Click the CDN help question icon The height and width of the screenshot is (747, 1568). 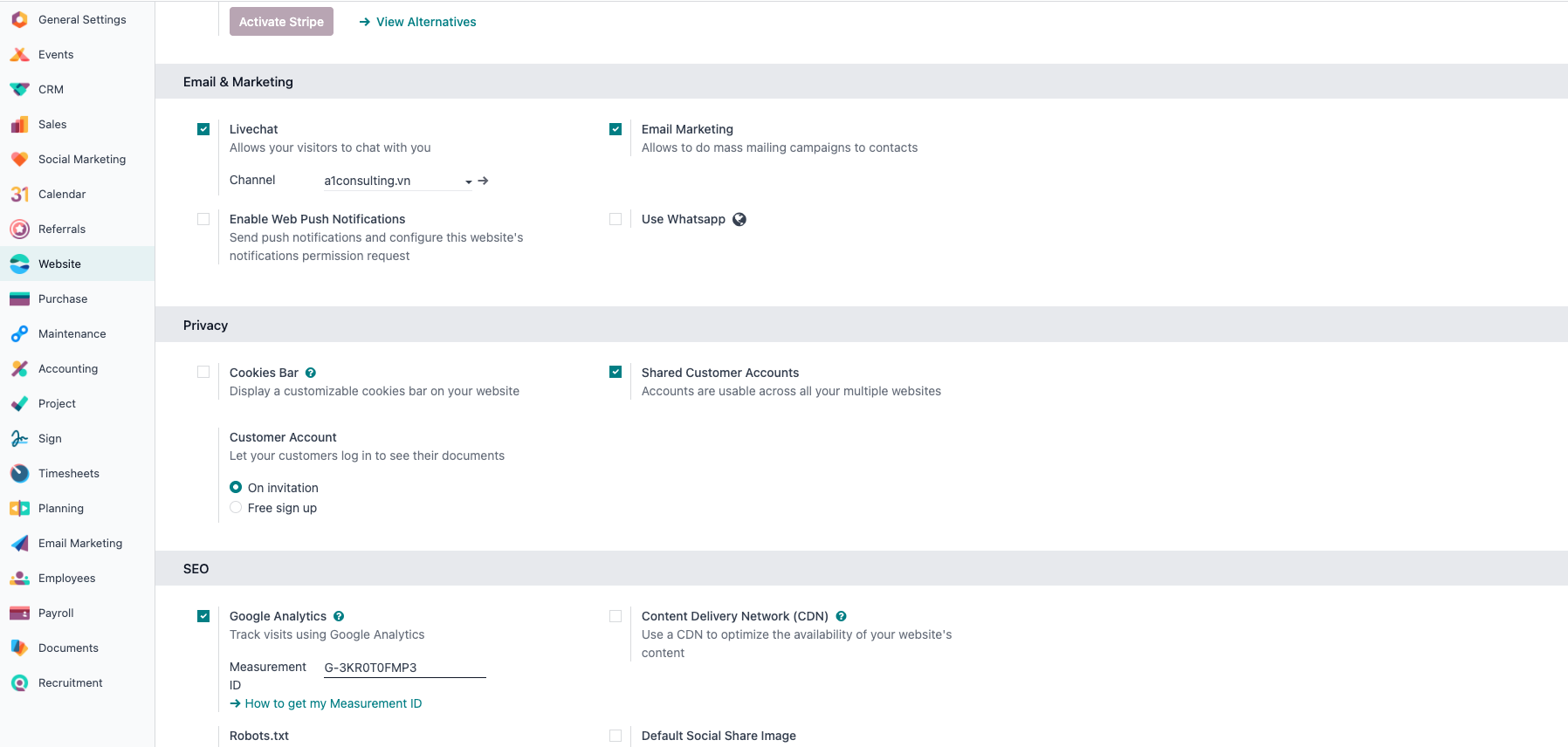click(841, 616)
